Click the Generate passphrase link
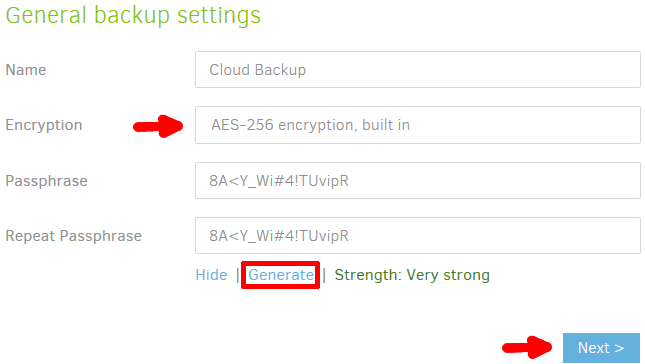 (x=281, y=275)
